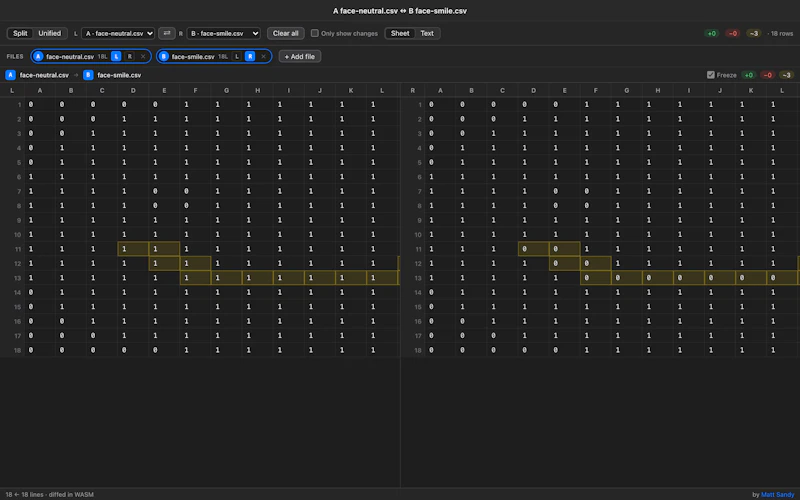800x500 pixels.
Task: Open the Matt Sandy link
Action: click(x=778, y=494)
